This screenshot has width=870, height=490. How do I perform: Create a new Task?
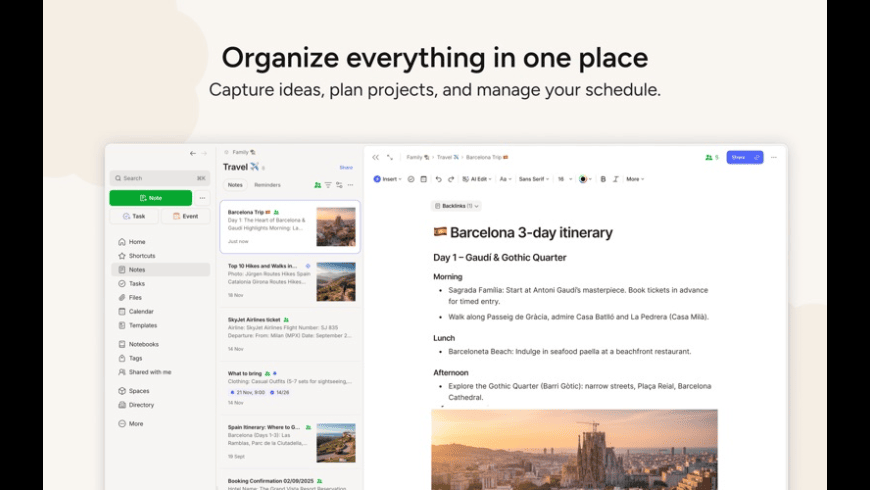click(x=134, y=216)
